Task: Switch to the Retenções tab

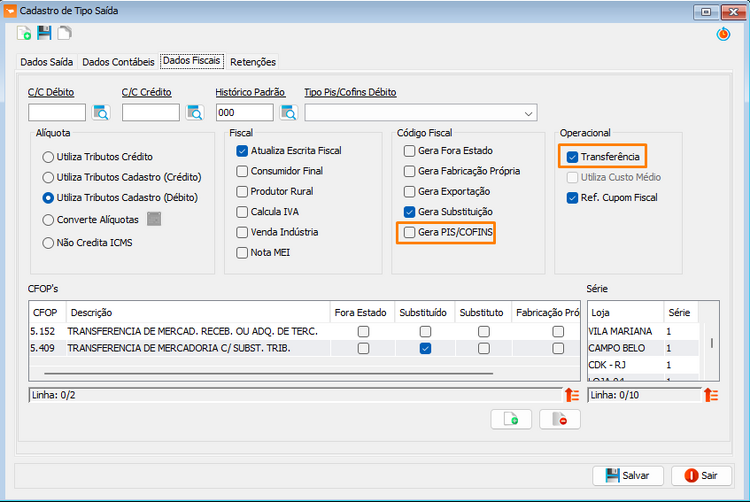Action: coord(253,62)
